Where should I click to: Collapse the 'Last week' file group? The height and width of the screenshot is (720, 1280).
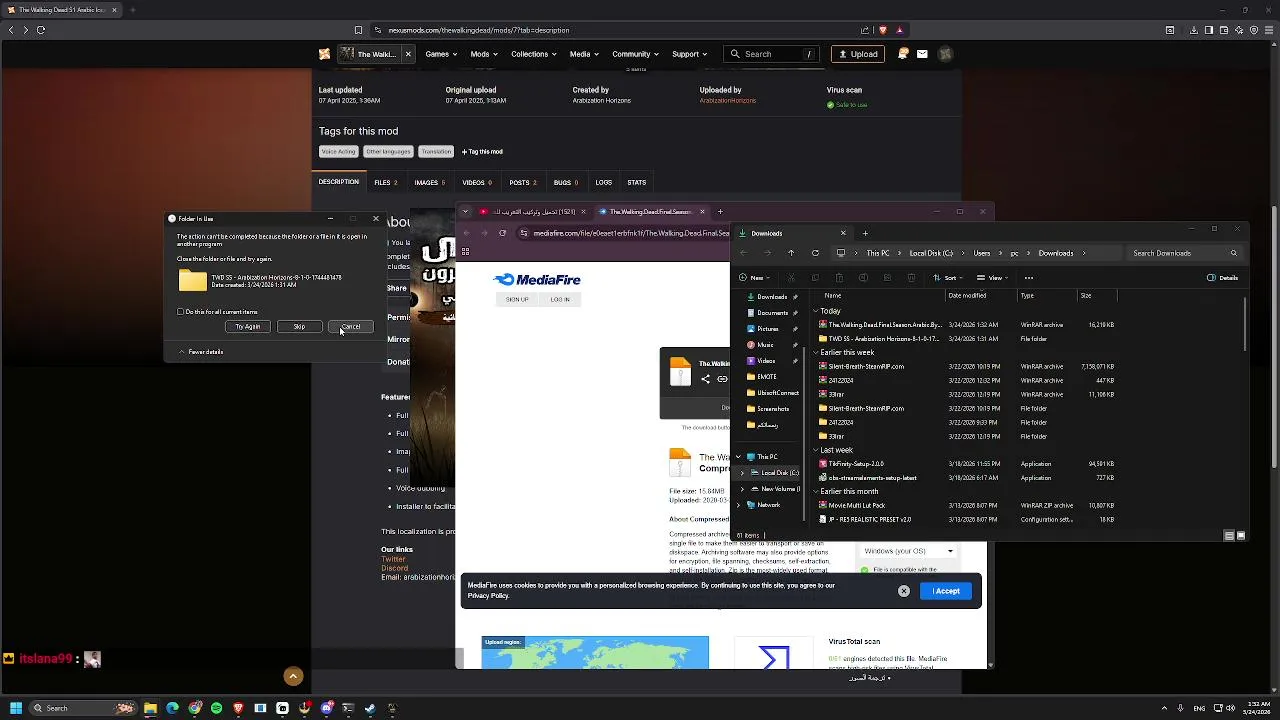point(815,451)
